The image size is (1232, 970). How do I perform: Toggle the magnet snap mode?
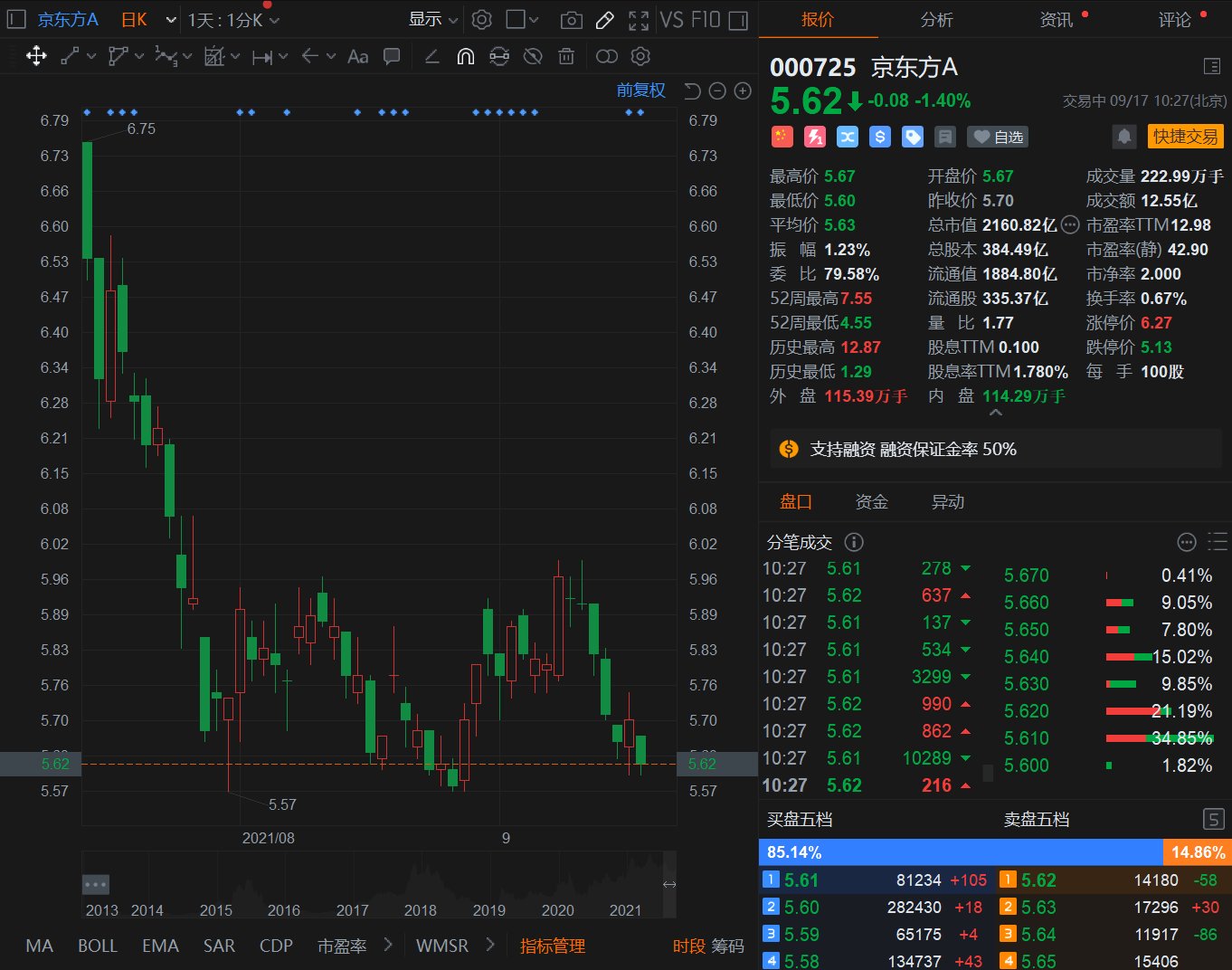tap(465, 56)
